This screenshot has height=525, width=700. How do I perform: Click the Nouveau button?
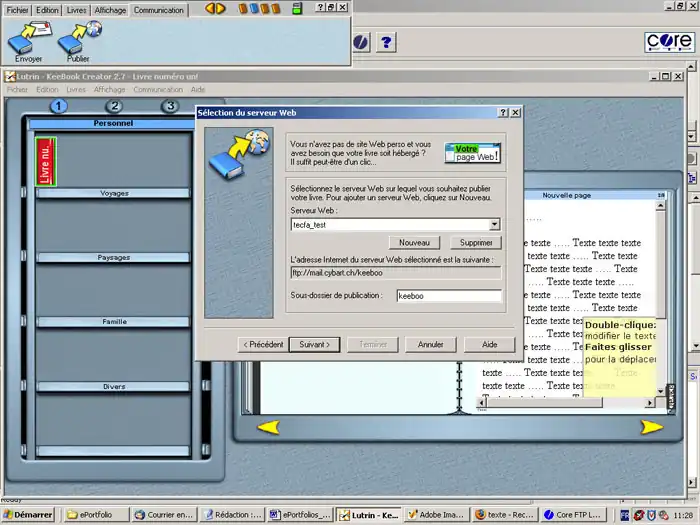(x=414, y=242)
